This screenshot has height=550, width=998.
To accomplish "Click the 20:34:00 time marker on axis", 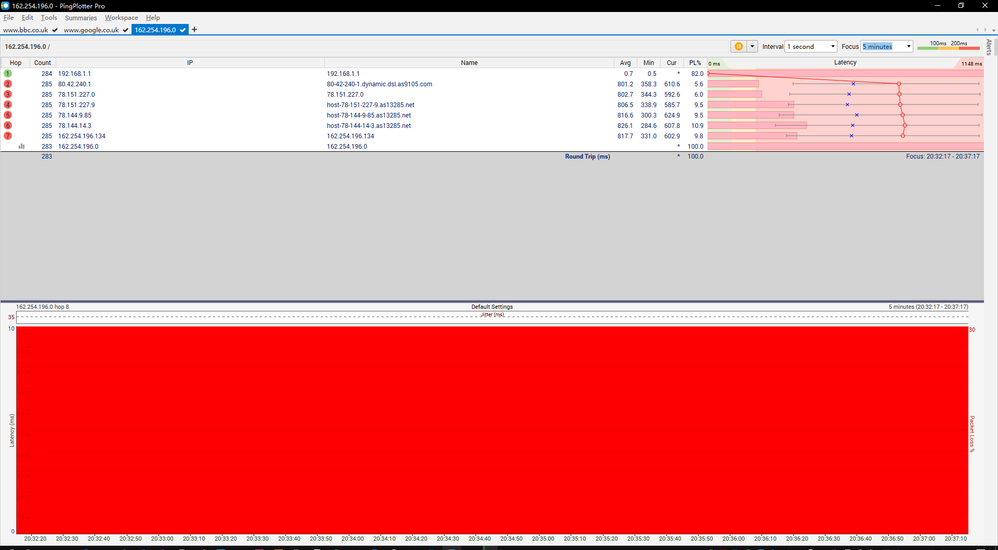I will tap(353, 539).
